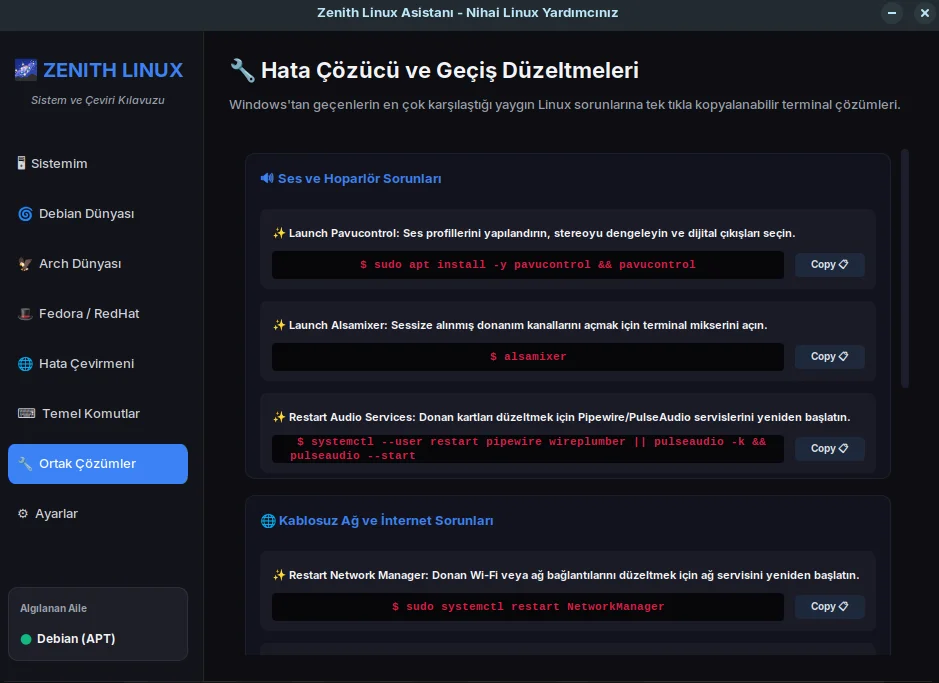939x683 pixels.
Task: Click the sparkle icon before Launch Pavucontrol
Action: point(279,233)
